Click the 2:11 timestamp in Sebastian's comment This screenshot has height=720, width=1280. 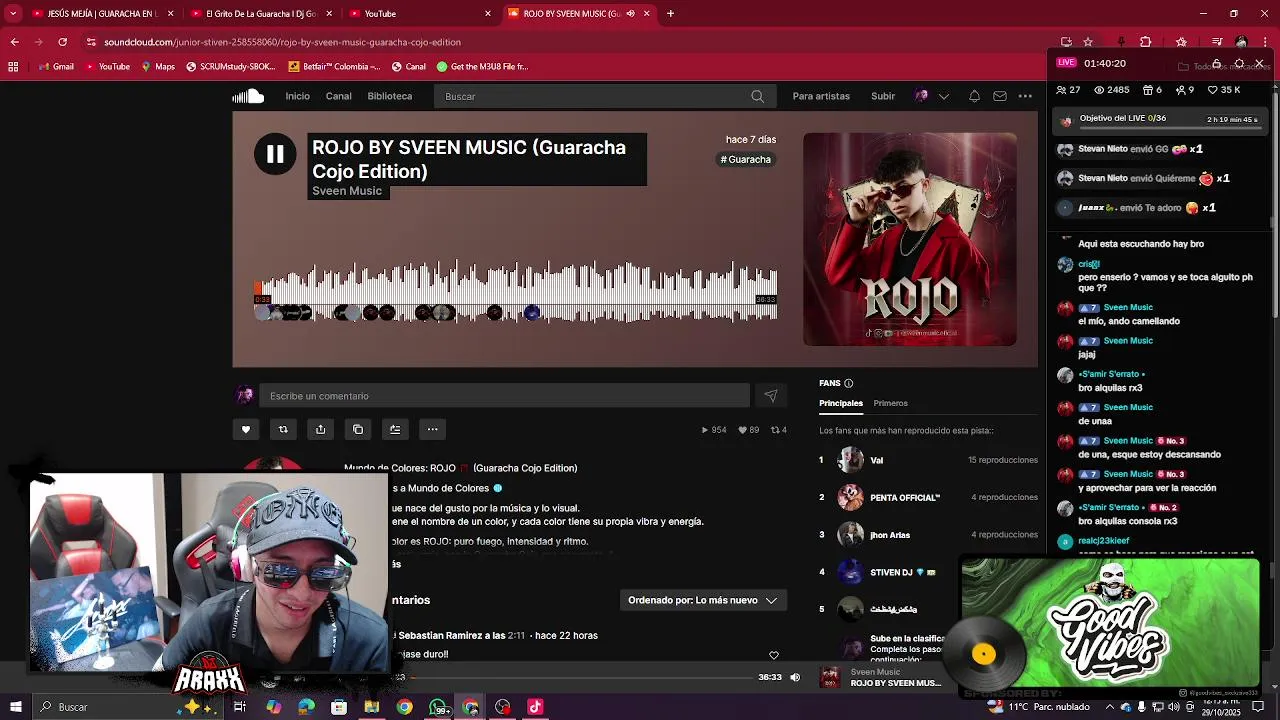pyautogui.click(x=516, y=636)
